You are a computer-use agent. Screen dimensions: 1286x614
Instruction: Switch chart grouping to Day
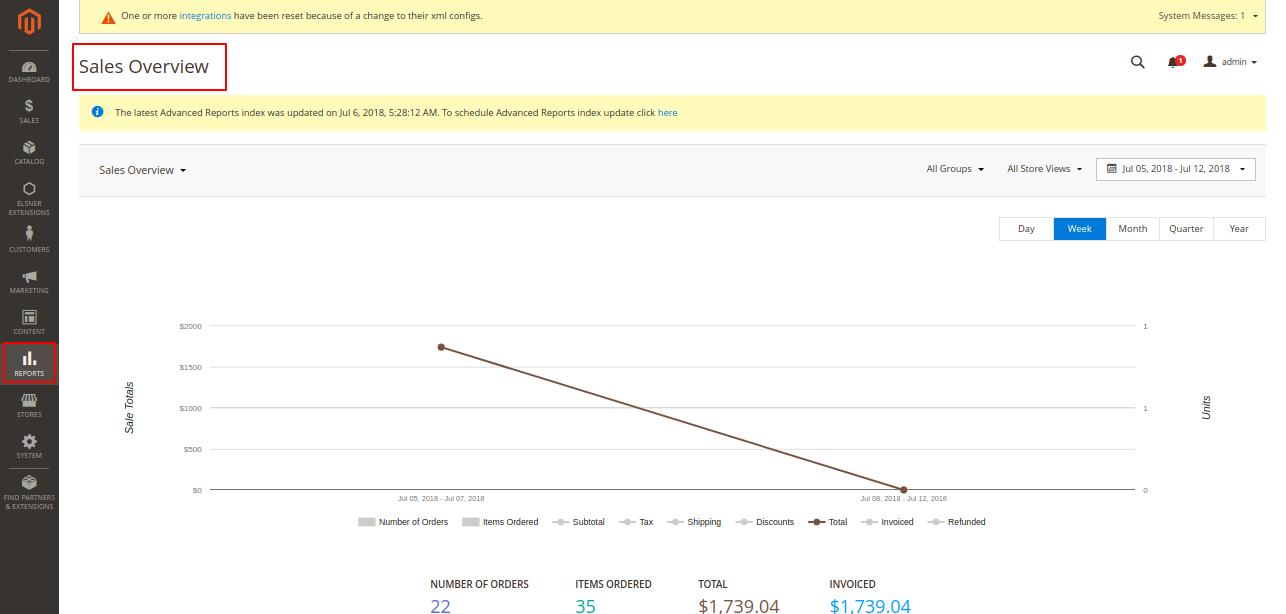1026,229
